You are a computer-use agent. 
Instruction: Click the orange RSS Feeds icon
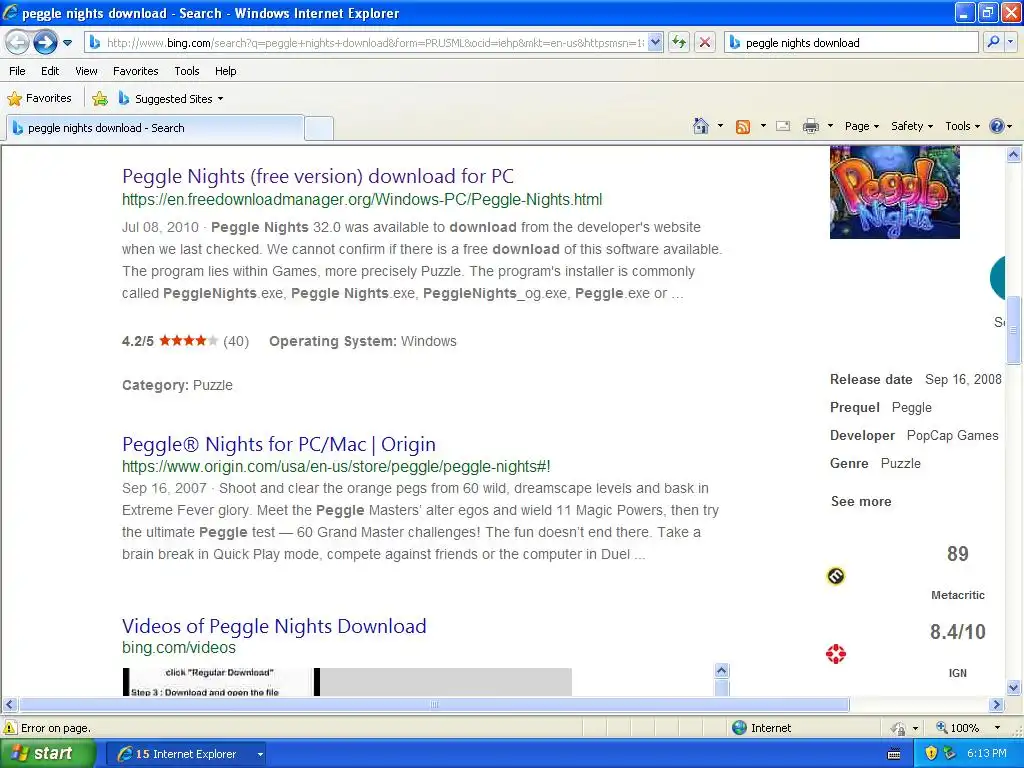pos(743,127)
